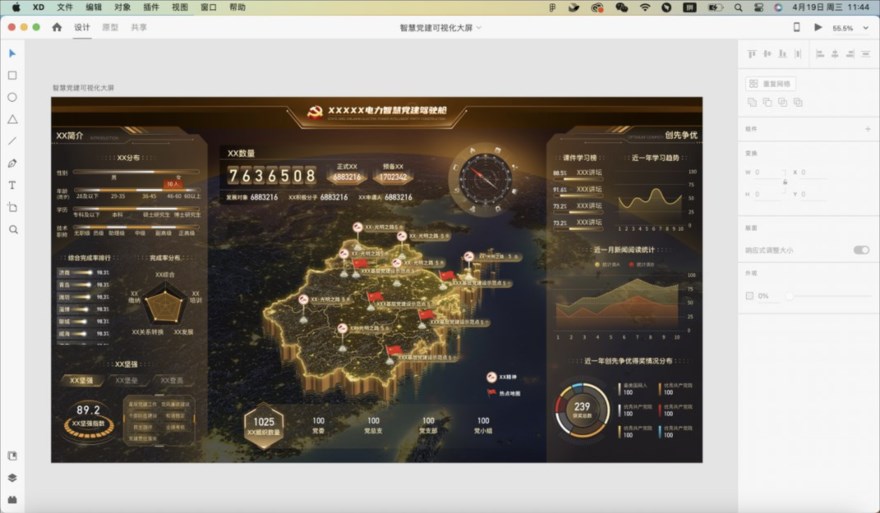Select the Pen tool
This screenshot has width=880, height=513.
point(12,163)
